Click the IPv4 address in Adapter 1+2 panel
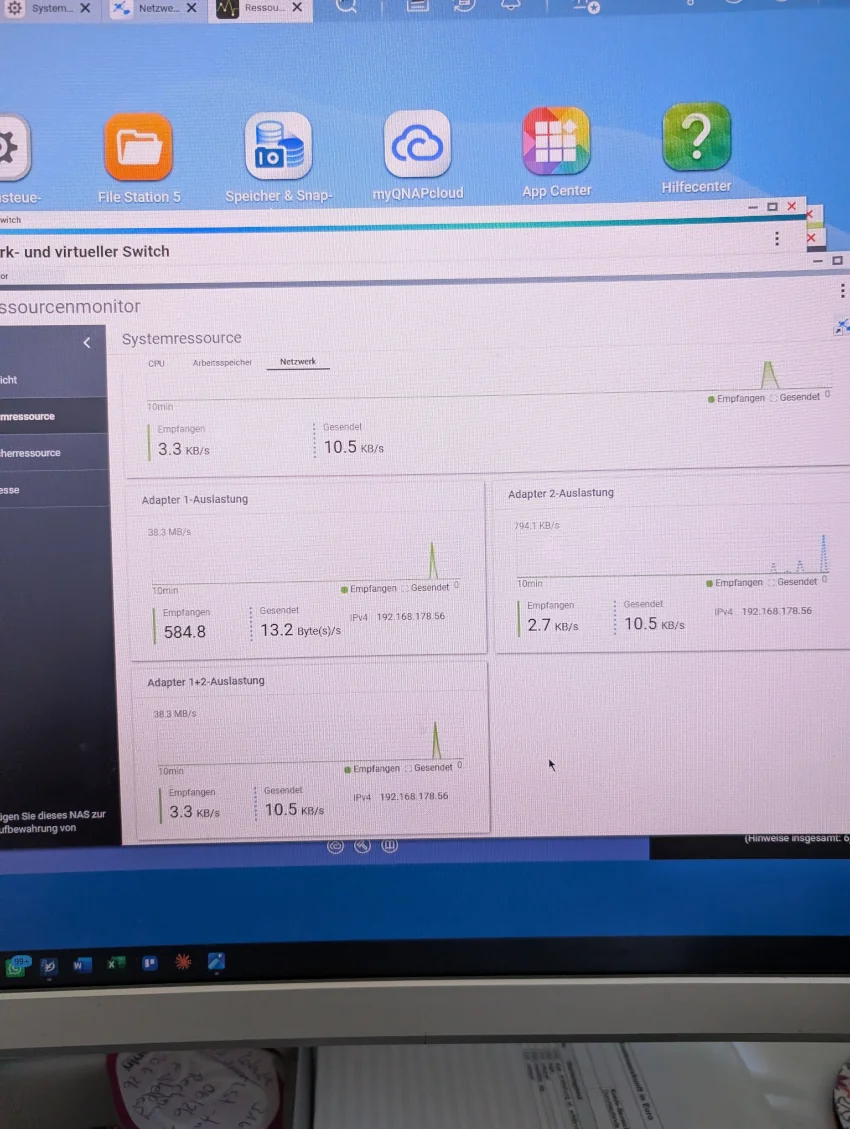This screenshot has width=850, height=1129. [413, 796]
